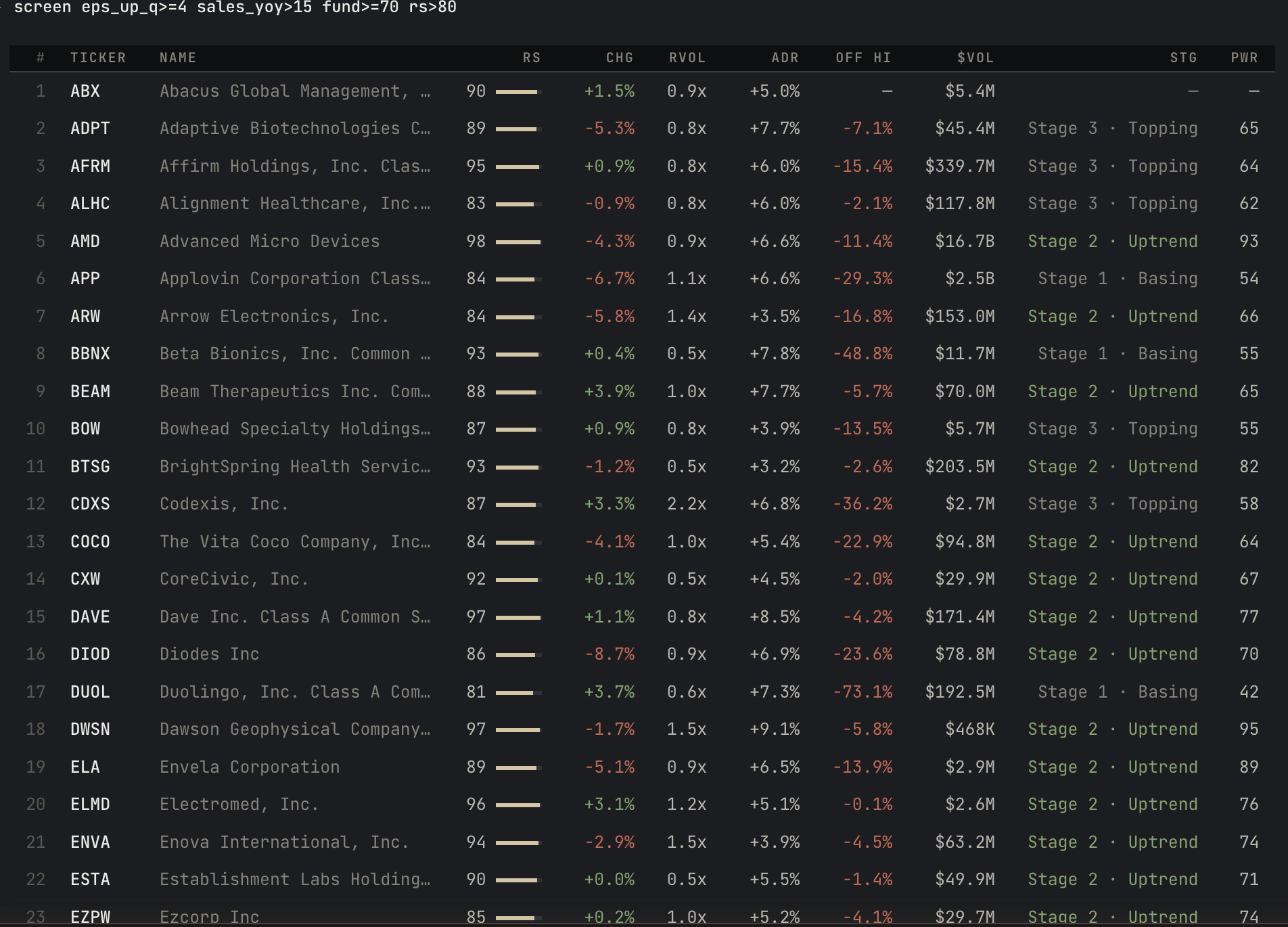Click BBNX's -48.8% off-high value
Screen dimensions: 1288x927
point(863,354)
